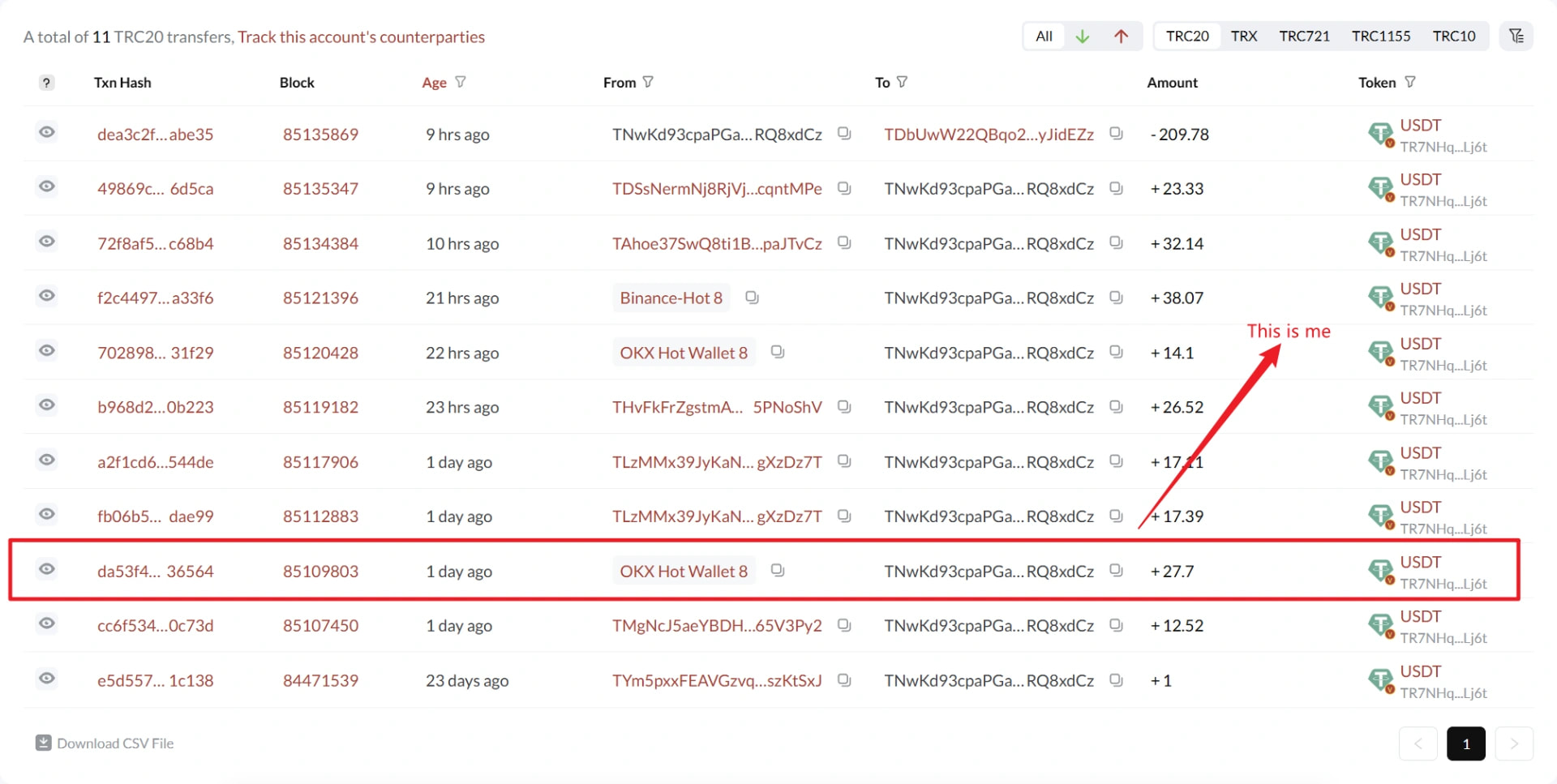Copy address THvFkFrZgstmA...5PNoShV

tap(844, 406)
